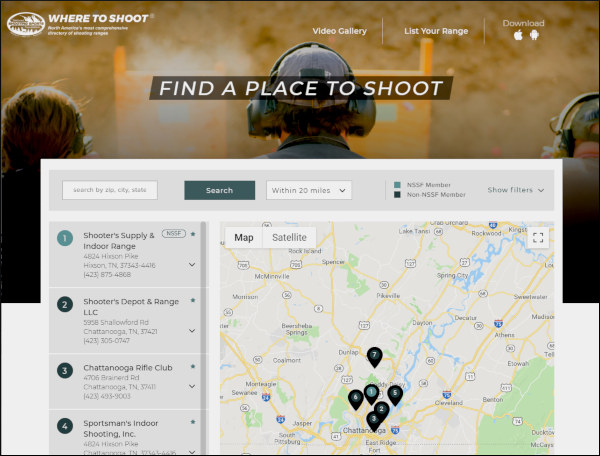Viewport: 600px width, 456px height.
Task: Select the Map view tab
Action: 244,238
